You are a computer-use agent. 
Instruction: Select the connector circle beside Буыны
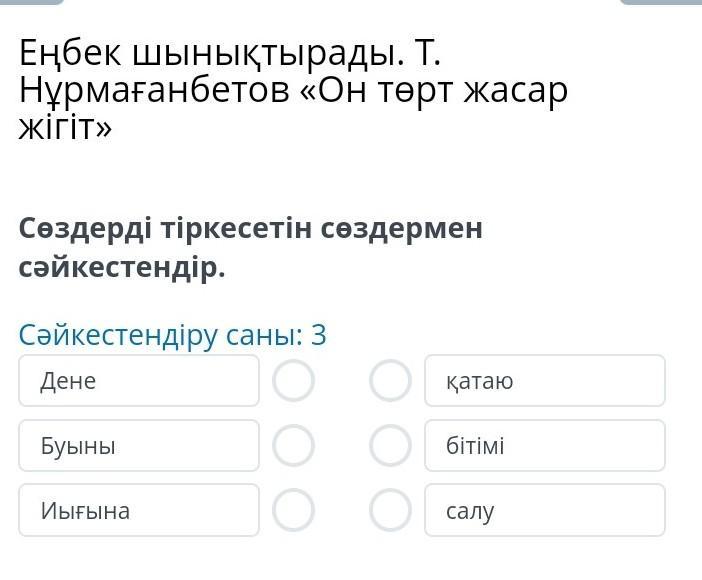coord(293,446)
